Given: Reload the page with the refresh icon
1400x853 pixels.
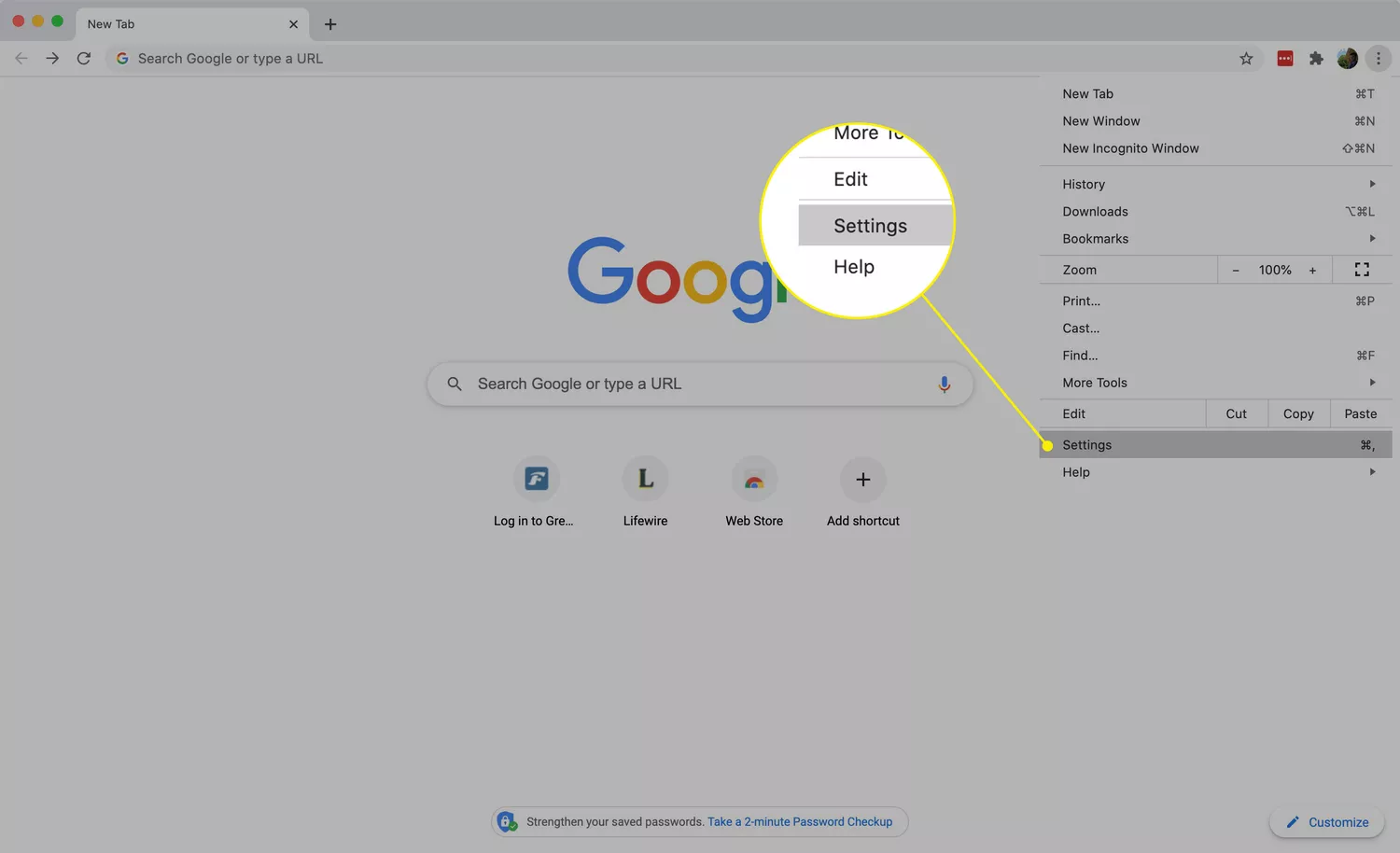Looking at the screenshot, I should coord(84,59).
